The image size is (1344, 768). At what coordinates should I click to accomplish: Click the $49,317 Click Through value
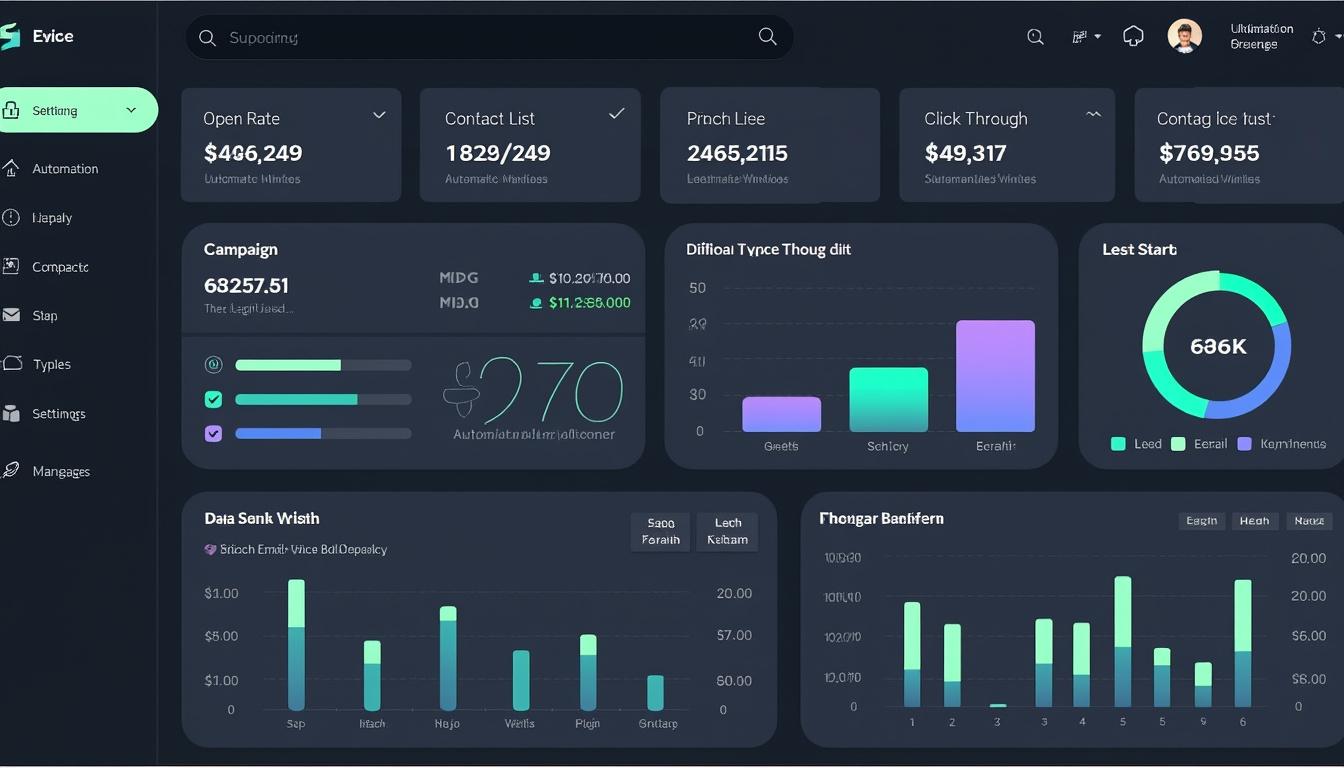965,153
